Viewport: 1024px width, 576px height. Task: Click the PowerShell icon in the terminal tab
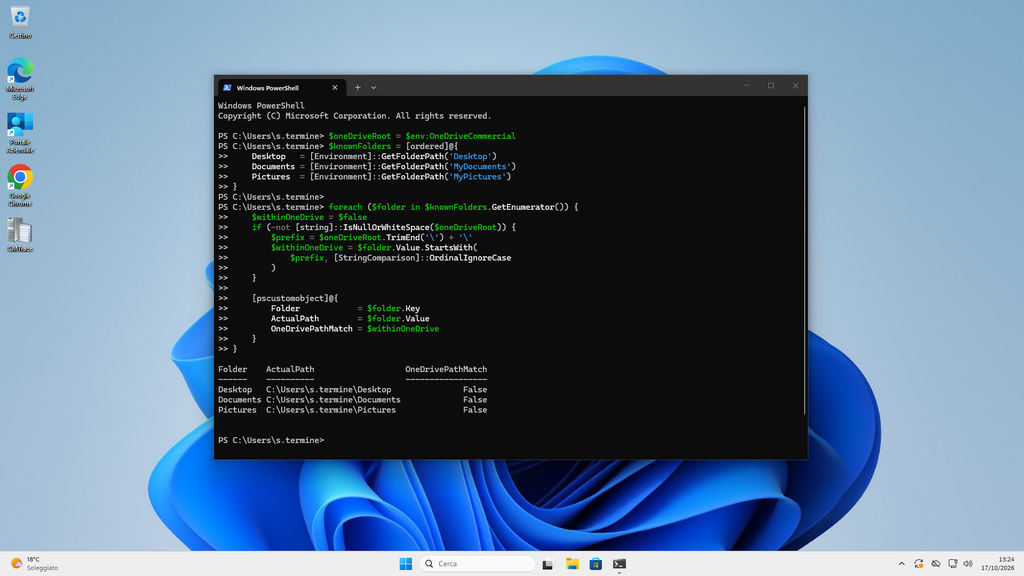point(227,88)
